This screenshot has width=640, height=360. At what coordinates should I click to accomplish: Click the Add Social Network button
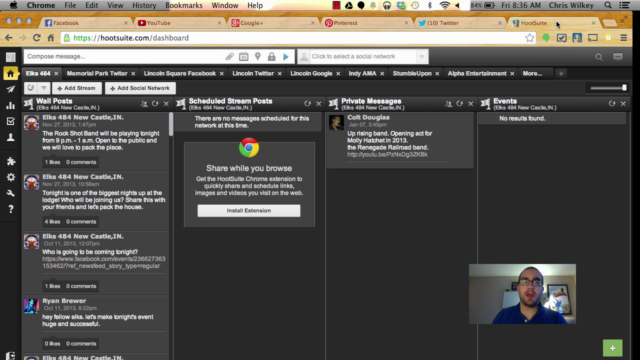point(140,88)
